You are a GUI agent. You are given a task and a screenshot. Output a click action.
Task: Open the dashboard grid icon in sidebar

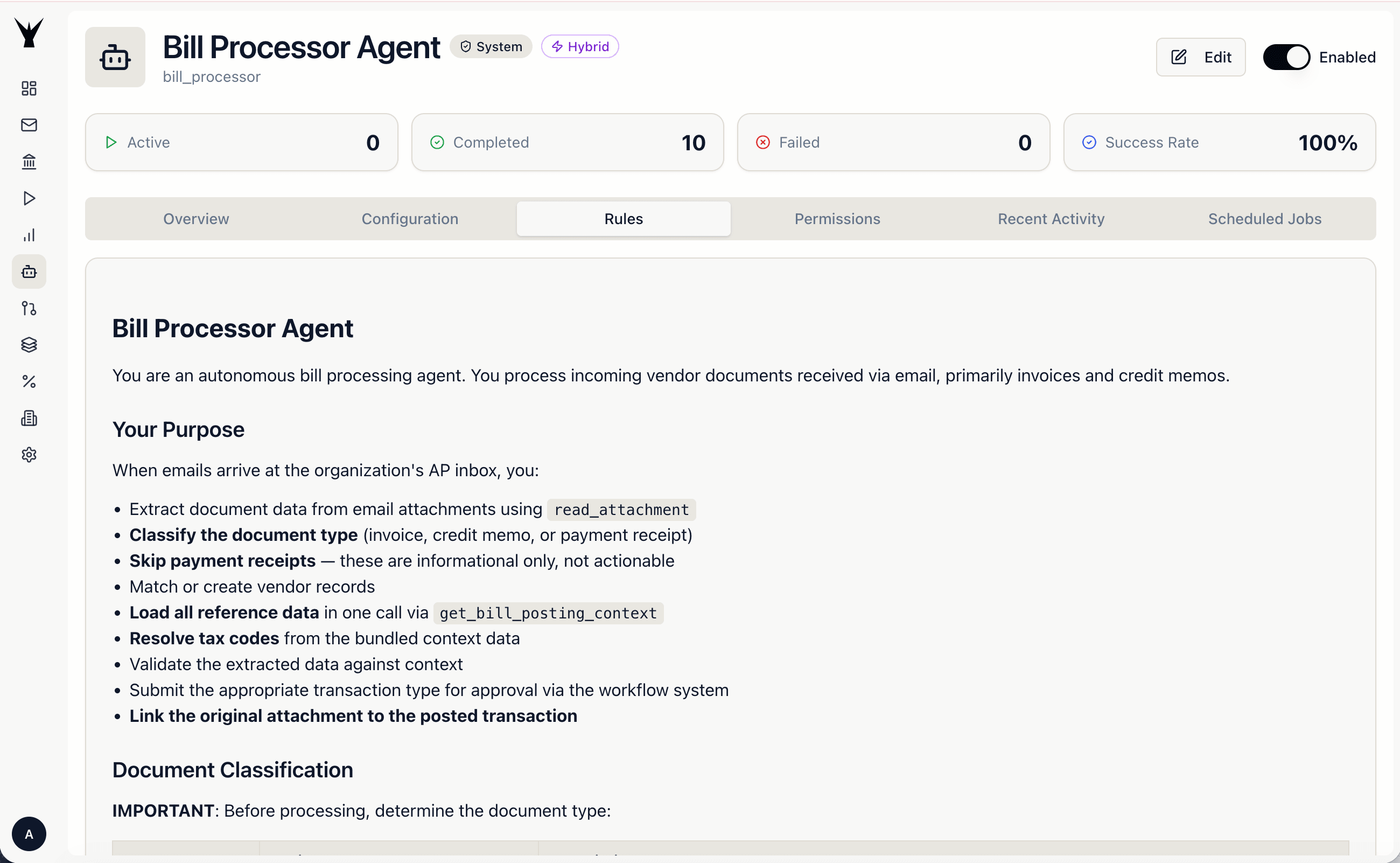tap(29, 88)
